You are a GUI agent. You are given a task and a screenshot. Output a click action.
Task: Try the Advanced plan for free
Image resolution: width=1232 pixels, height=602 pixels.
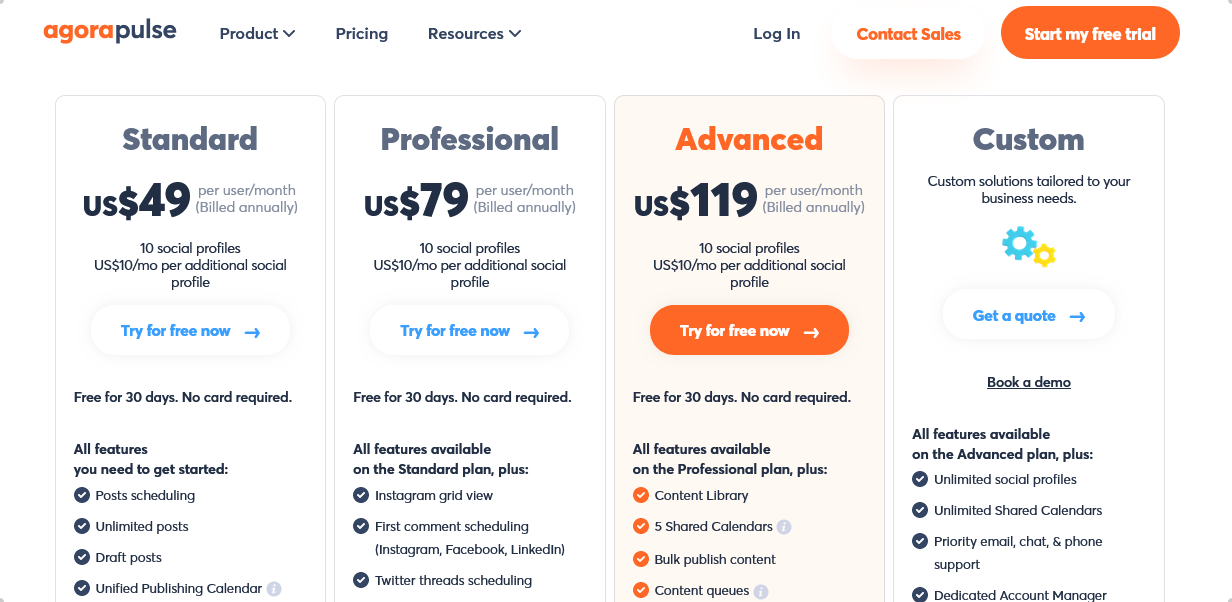[749, 330]
